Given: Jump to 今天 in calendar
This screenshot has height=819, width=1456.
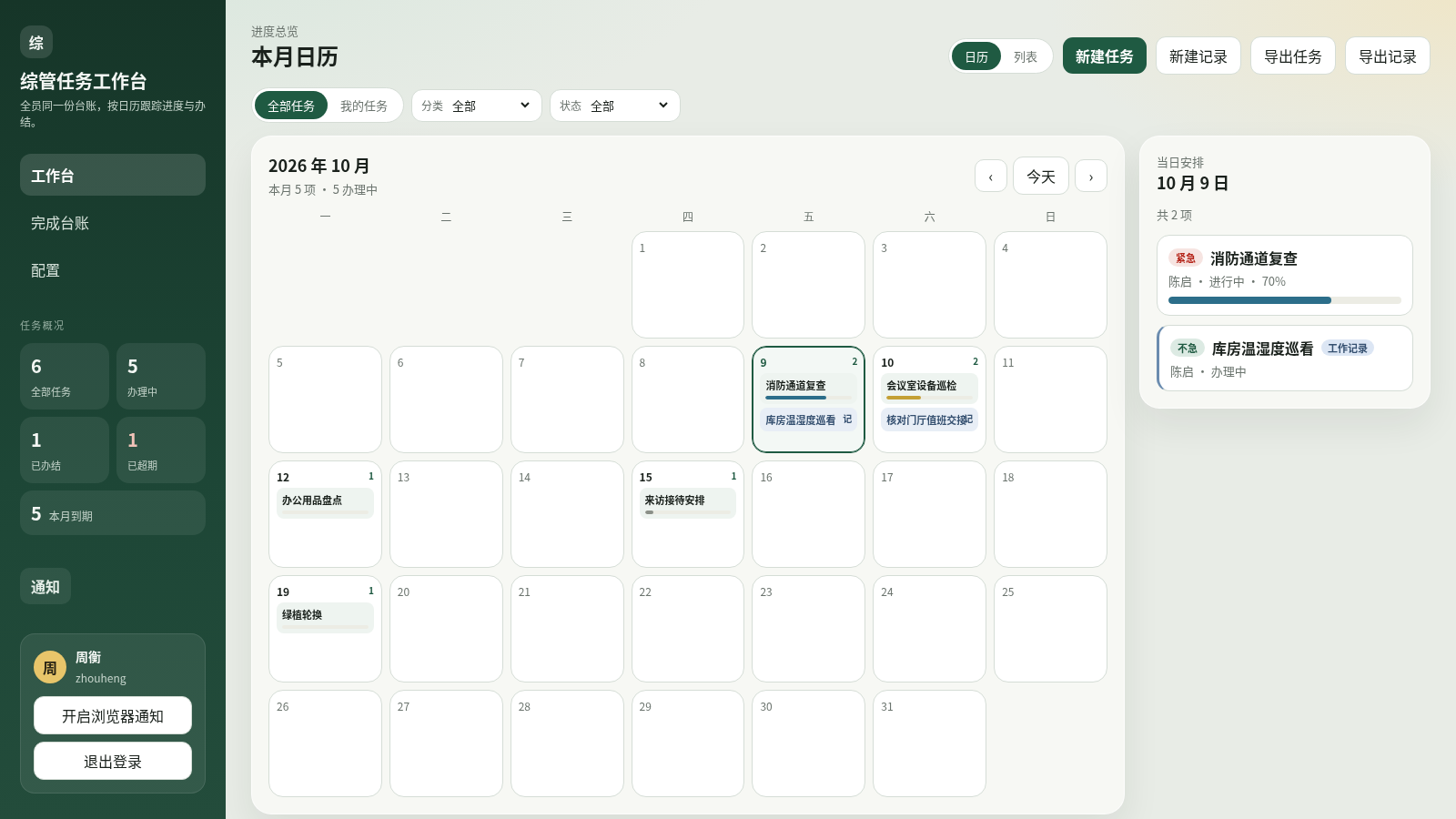Looking at the screenshot, I should [1041, 176].
